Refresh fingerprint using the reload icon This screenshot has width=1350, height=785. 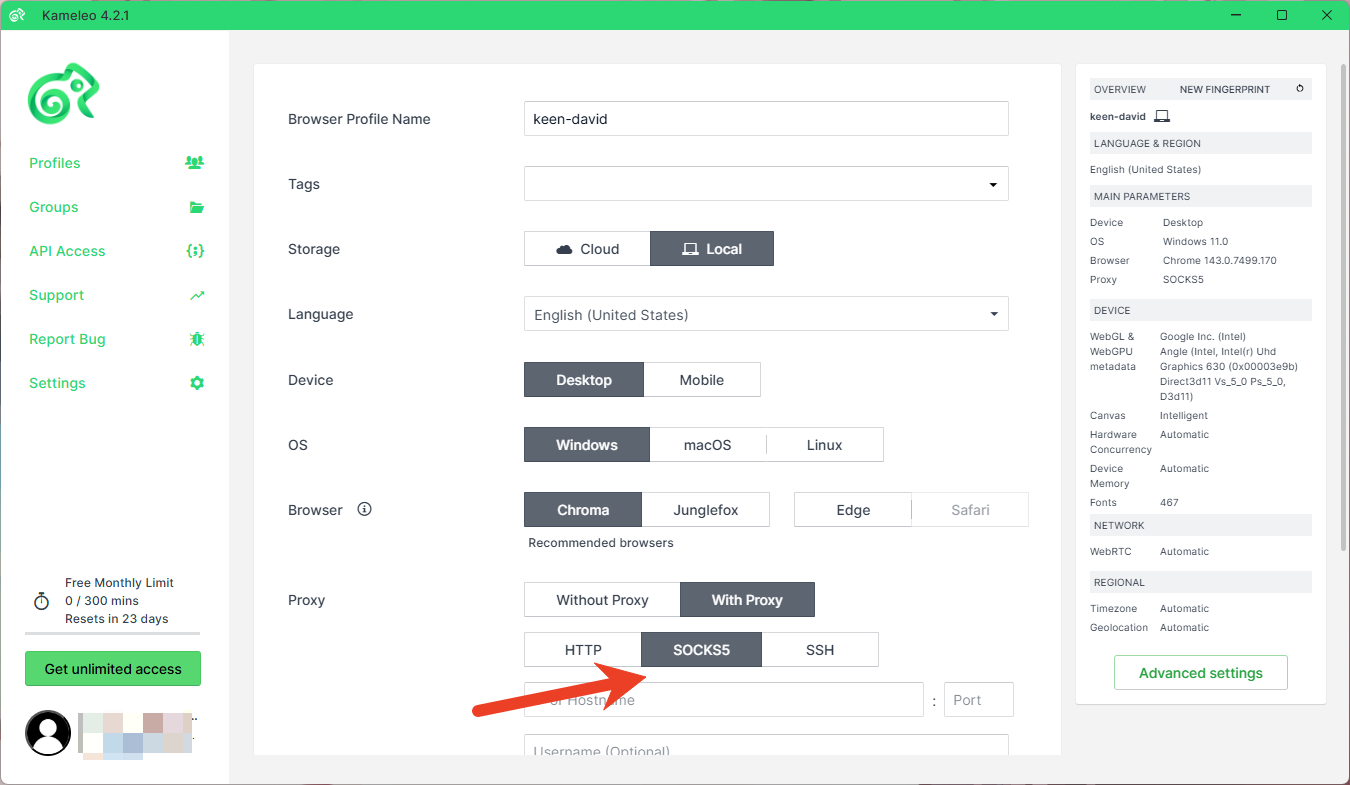(x=1300, y=89)
